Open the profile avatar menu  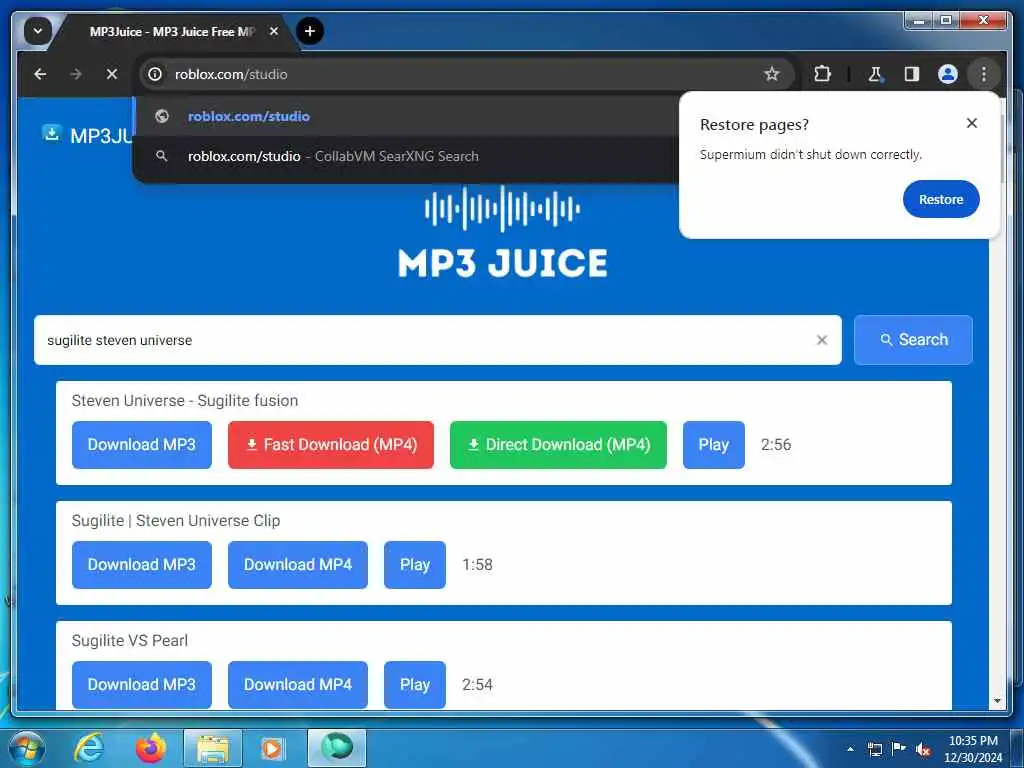948,74
